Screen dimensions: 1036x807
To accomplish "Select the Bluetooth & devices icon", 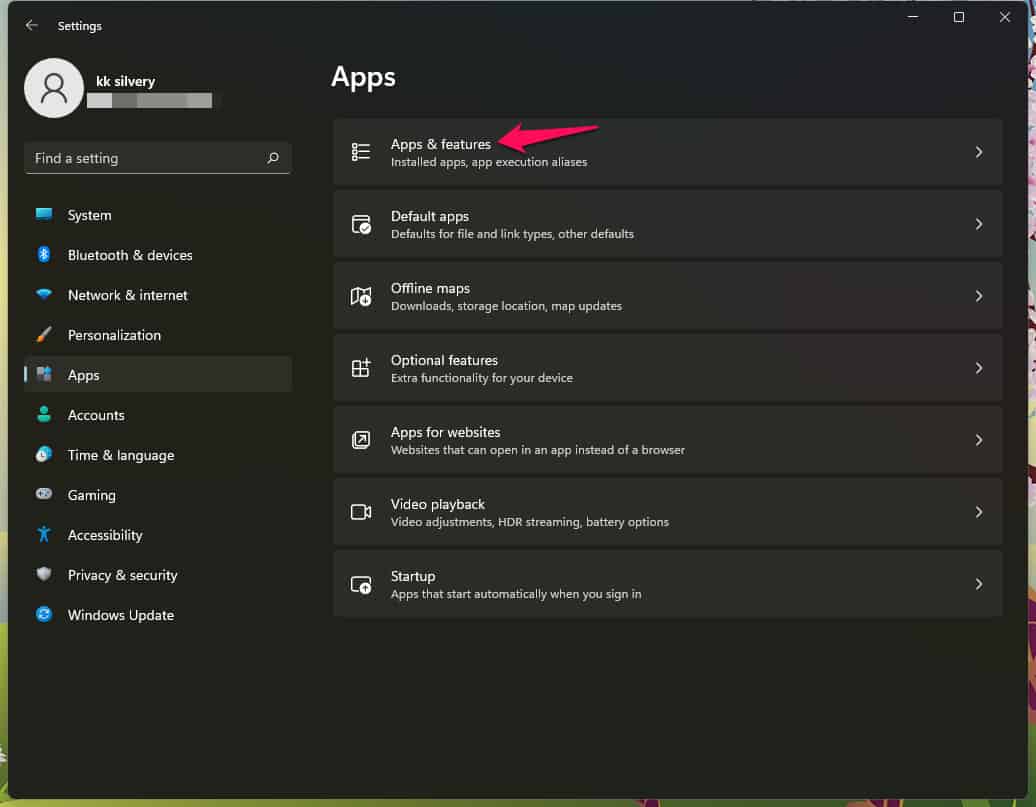I will tap(44, 255).
